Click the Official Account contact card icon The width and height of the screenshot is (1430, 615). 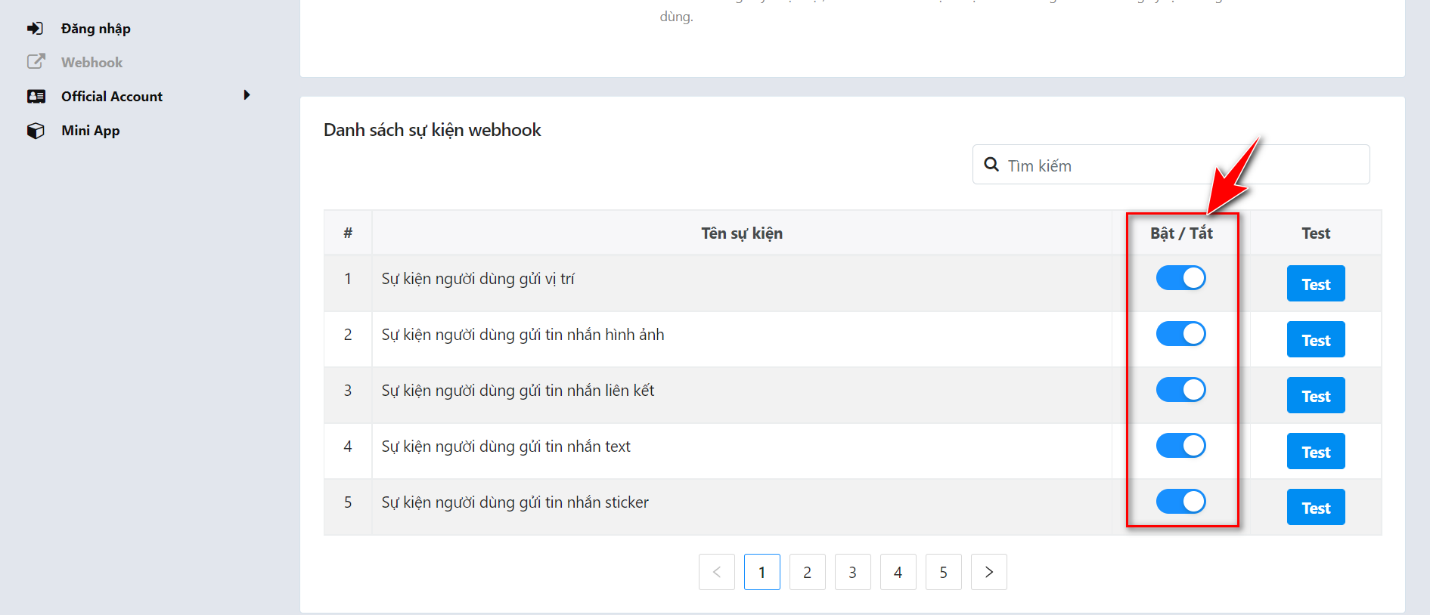35,96
